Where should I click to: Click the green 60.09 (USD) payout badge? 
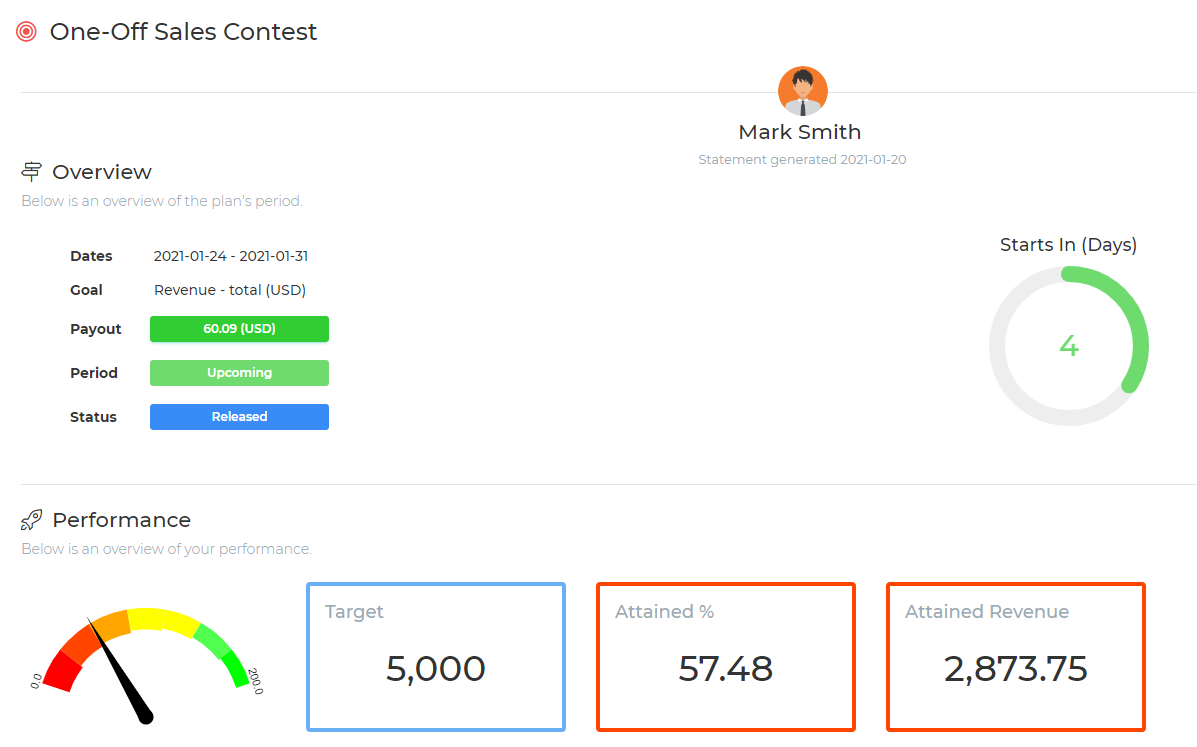pos(239,329)
